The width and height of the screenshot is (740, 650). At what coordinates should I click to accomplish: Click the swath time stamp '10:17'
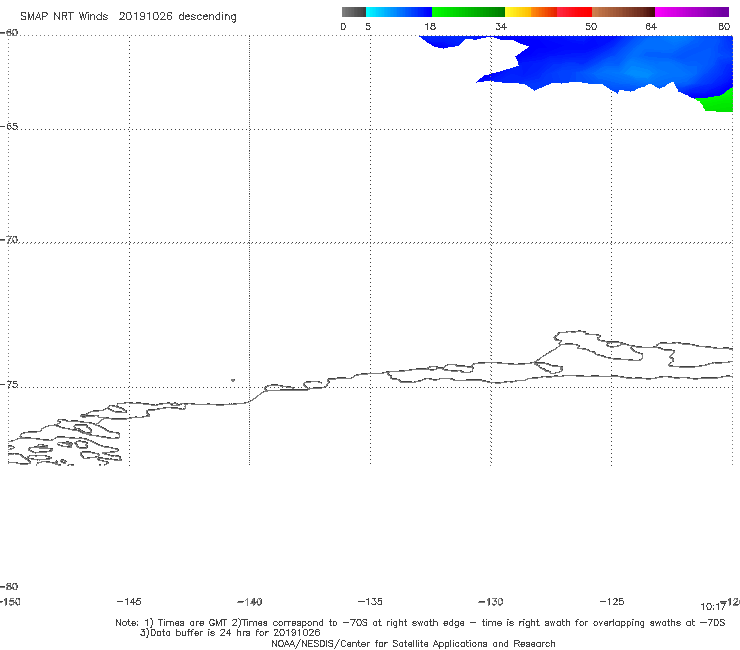click(x=713, y=607)
